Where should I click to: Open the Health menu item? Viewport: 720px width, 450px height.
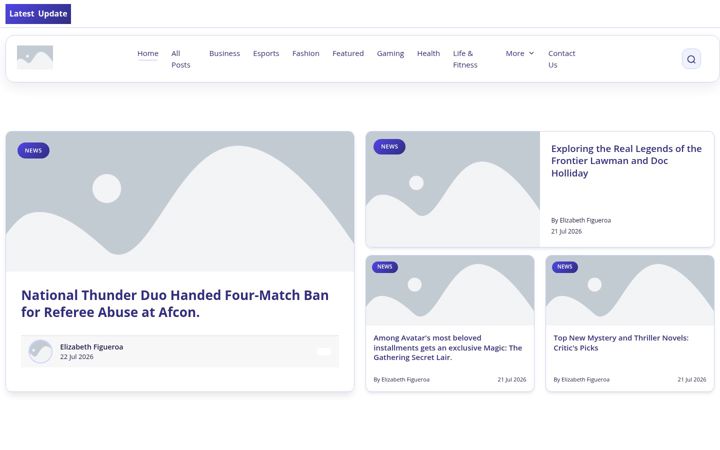click(428, 53)
